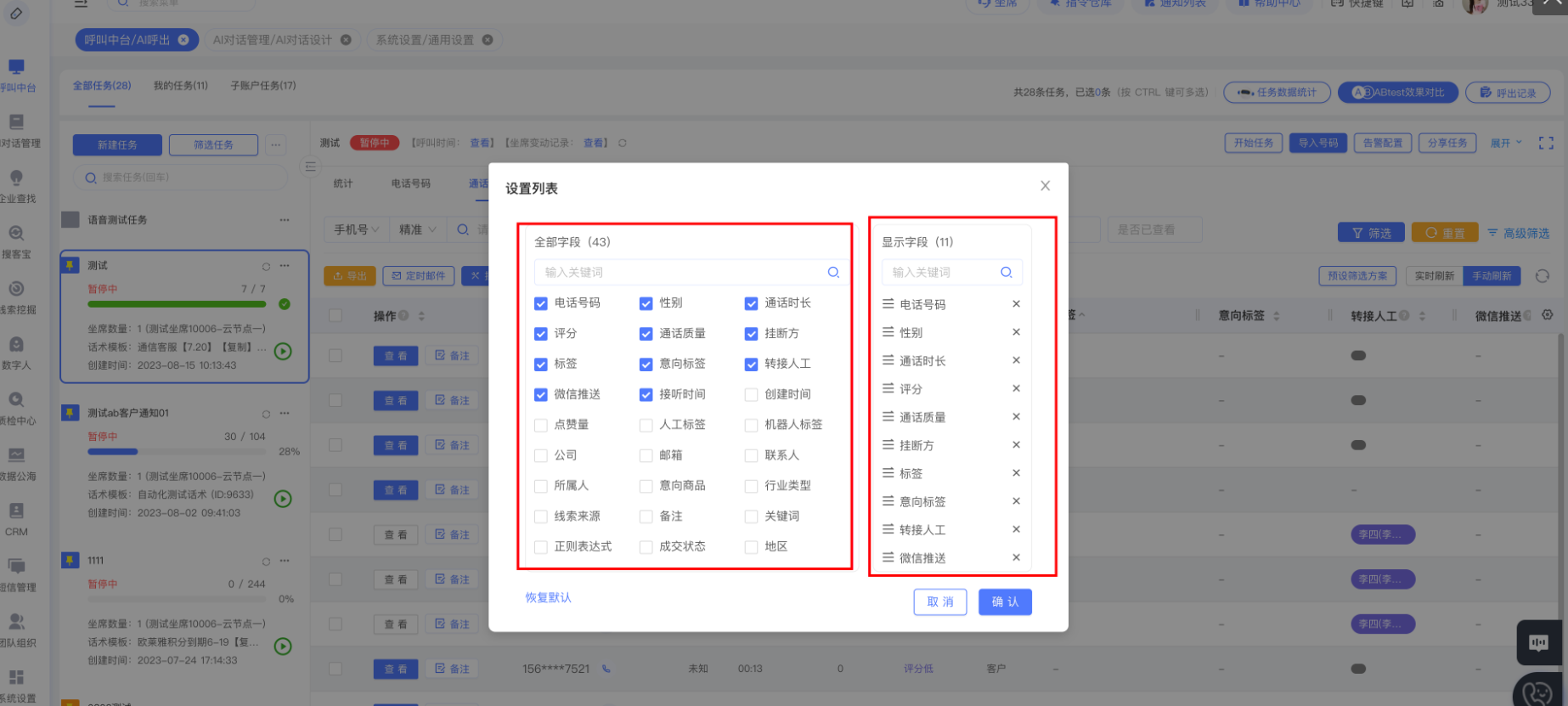Click the 恢复默认 link
Image resolution: width=1568 pixels, height=706 pixels.
tap(548, 597)
